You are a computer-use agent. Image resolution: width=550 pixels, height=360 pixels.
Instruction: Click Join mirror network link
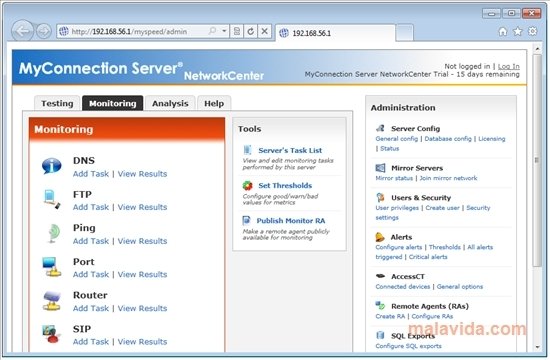tap(448, 178)
